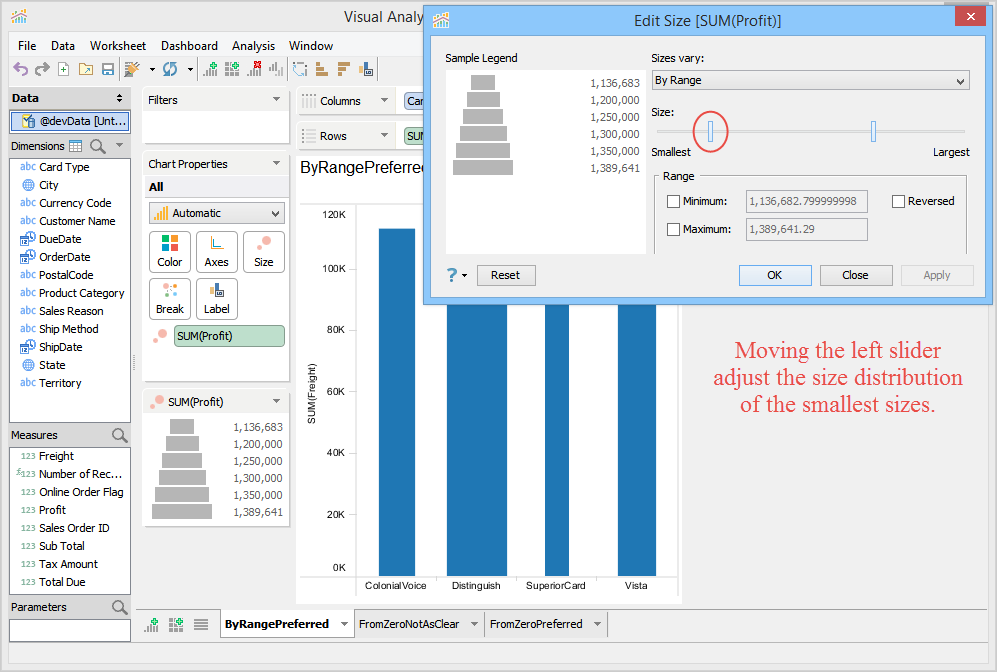Toggle the Data pane up-down arrows
This screenshot has height=672, width=997.
click(x=119, y=98)
